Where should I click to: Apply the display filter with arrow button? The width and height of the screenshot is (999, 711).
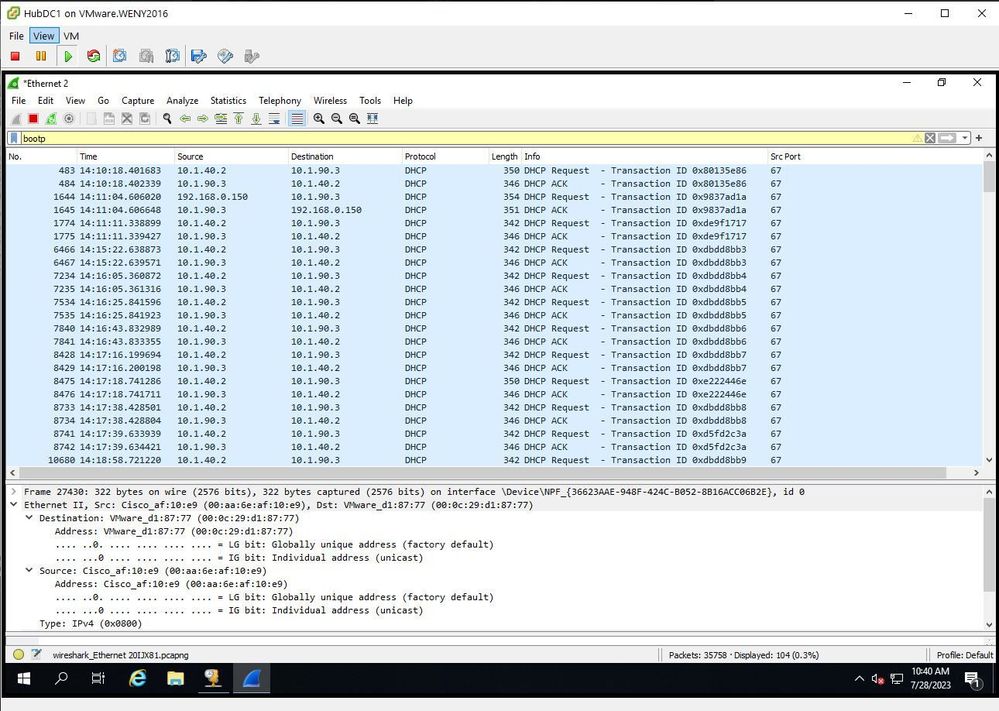pyautogui.click(x=947, y=138)
